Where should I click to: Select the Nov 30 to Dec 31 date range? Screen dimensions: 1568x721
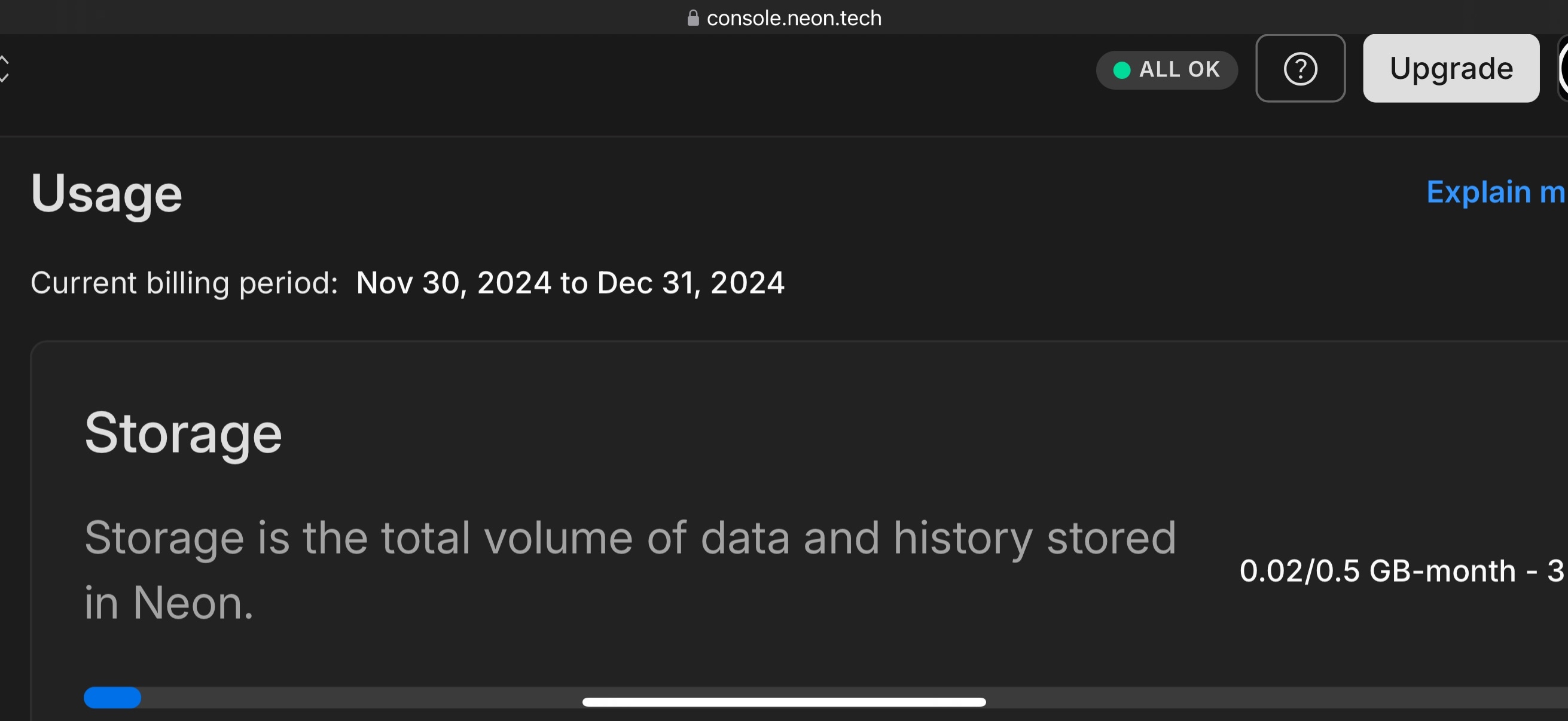point(570,283)
